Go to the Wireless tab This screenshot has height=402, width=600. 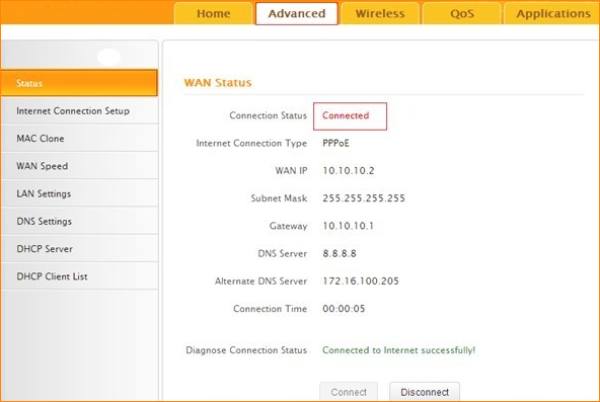click(379, 14)
